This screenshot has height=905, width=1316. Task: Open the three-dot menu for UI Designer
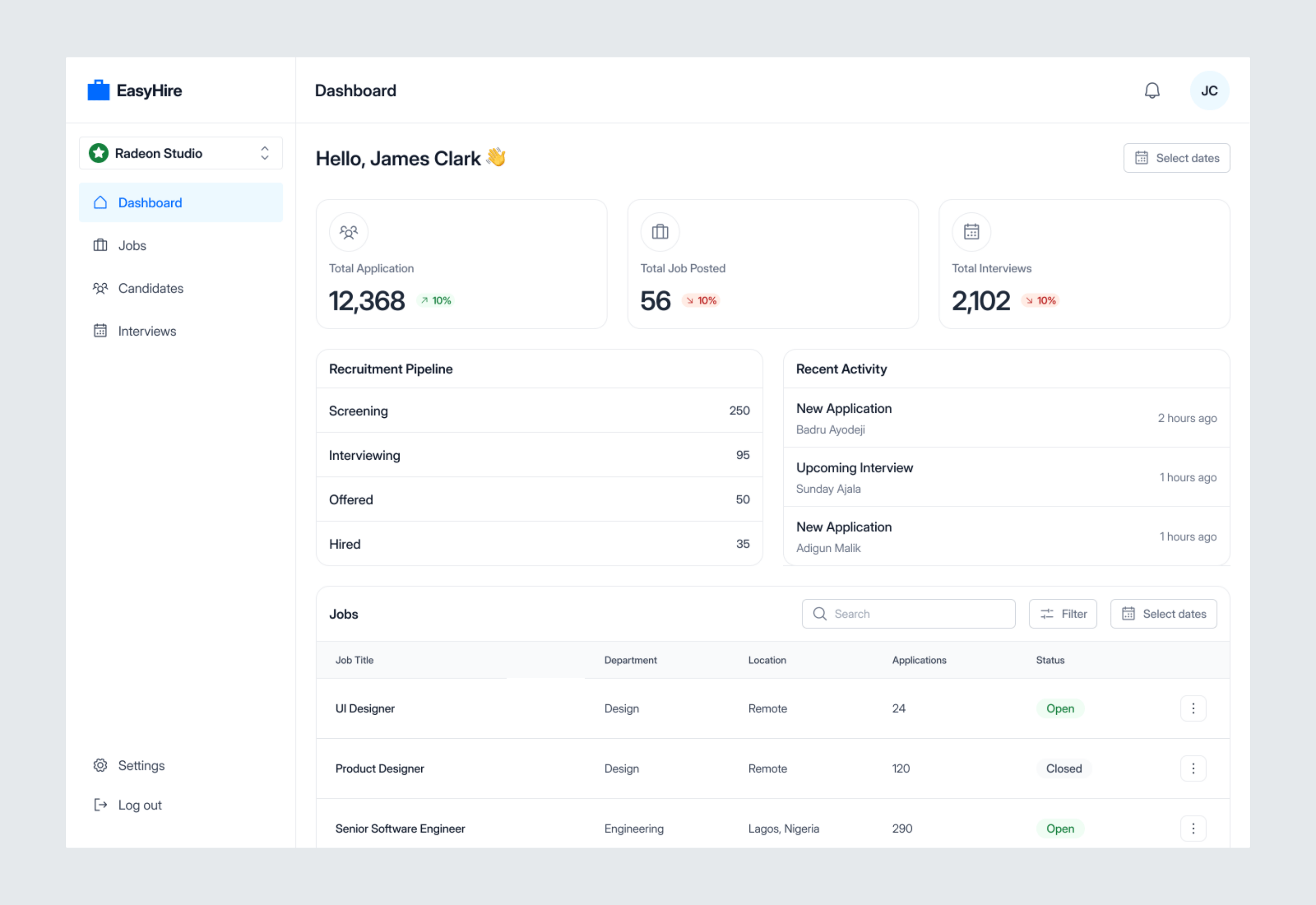pos(1193,709)
